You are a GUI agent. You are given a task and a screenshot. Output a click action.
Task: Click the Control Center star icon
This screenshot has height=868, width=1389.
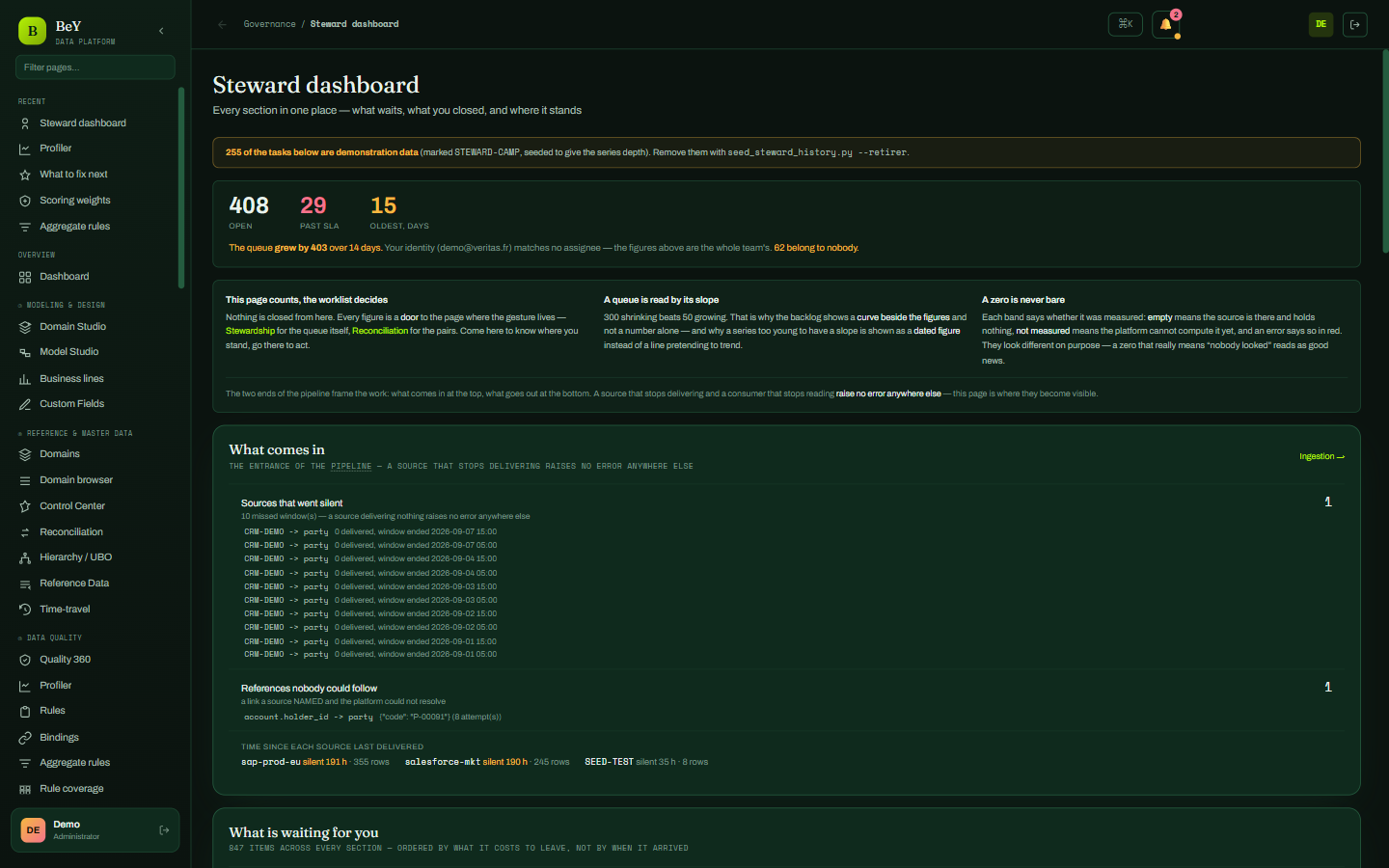click(x=25, y=506)
